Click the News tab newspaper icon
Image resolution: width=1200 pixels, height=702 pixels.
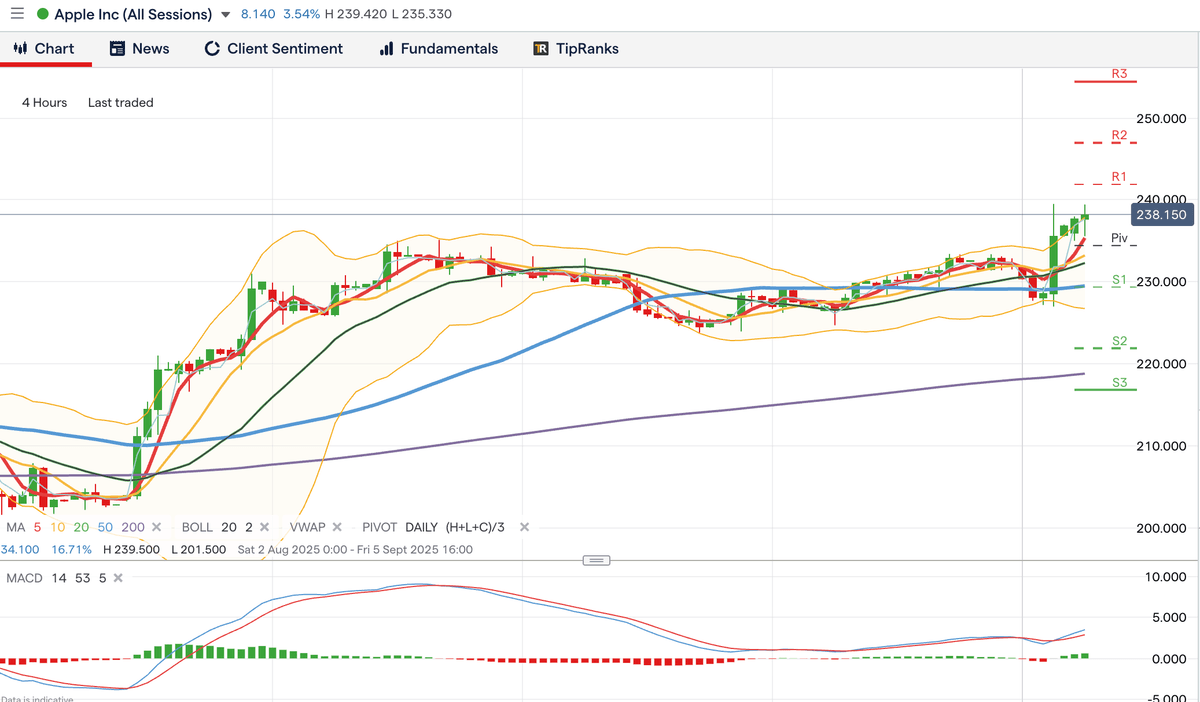click(117, 48)
